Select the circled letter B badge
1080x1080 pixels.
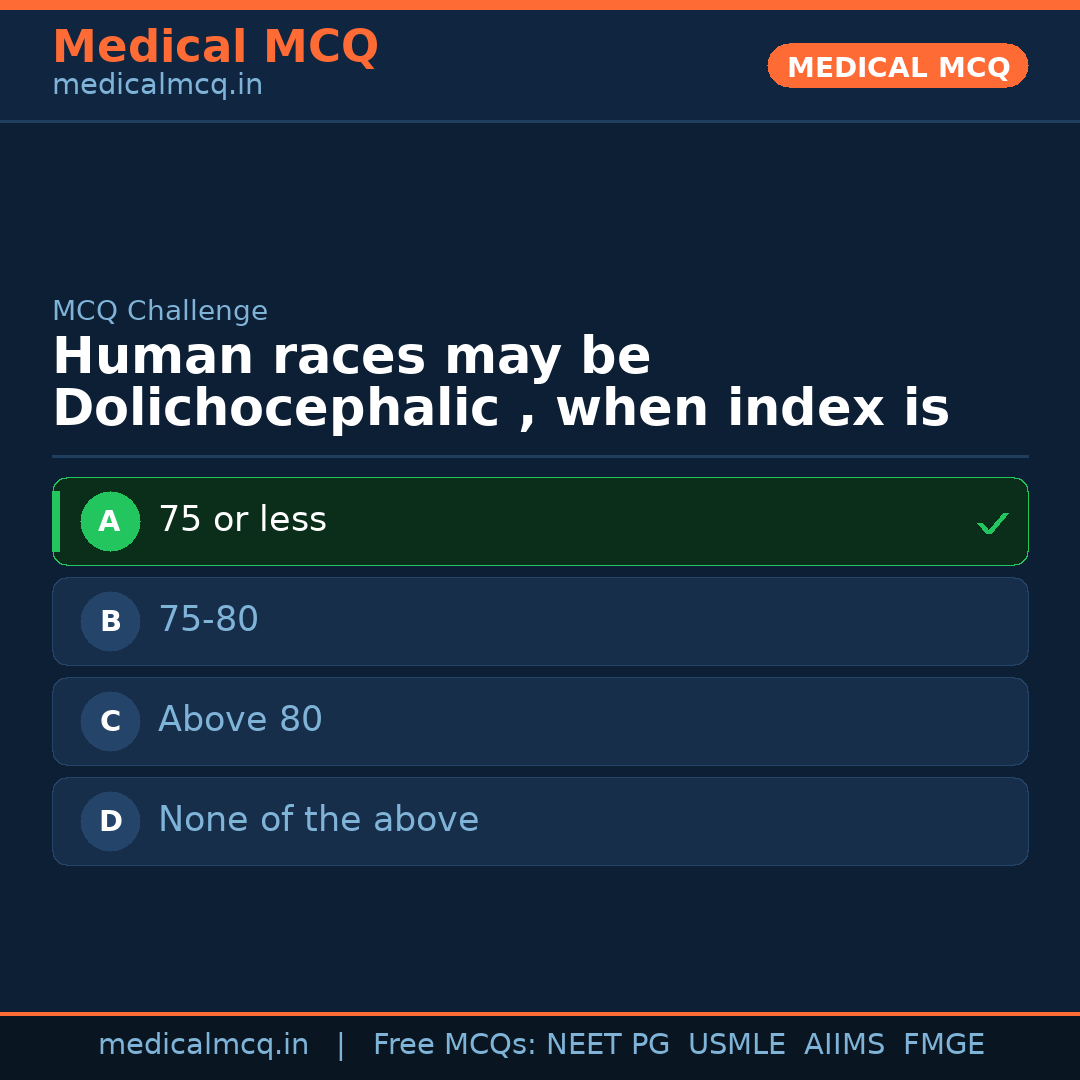110,621
